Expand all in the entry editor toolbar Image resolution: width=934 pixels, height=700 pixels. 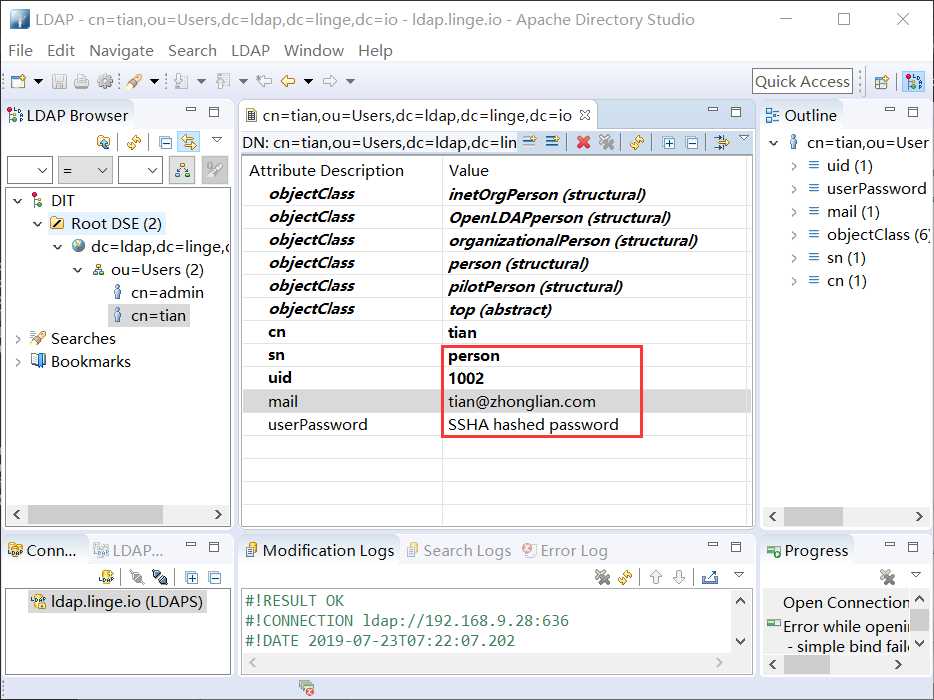(669, 143)
